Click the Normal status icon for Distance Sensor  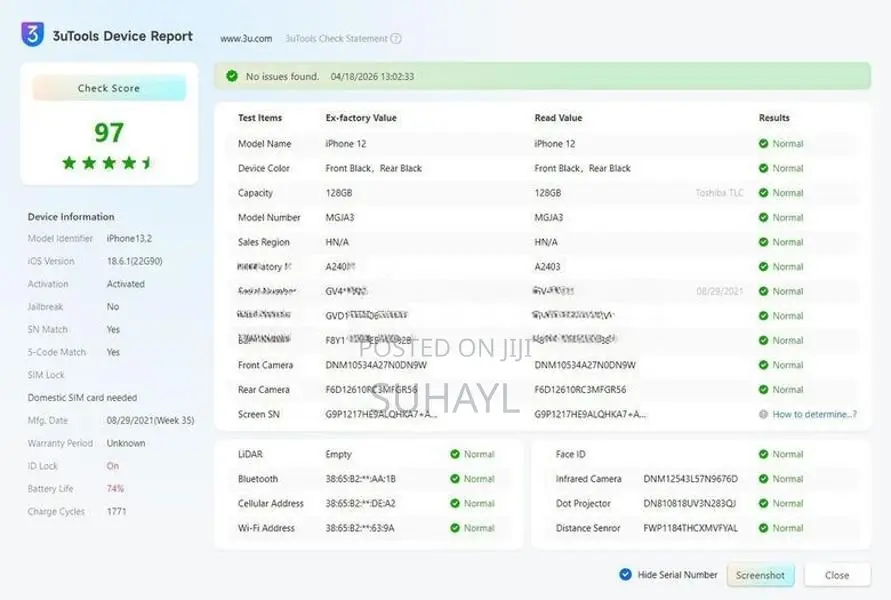tap(763, 528)
